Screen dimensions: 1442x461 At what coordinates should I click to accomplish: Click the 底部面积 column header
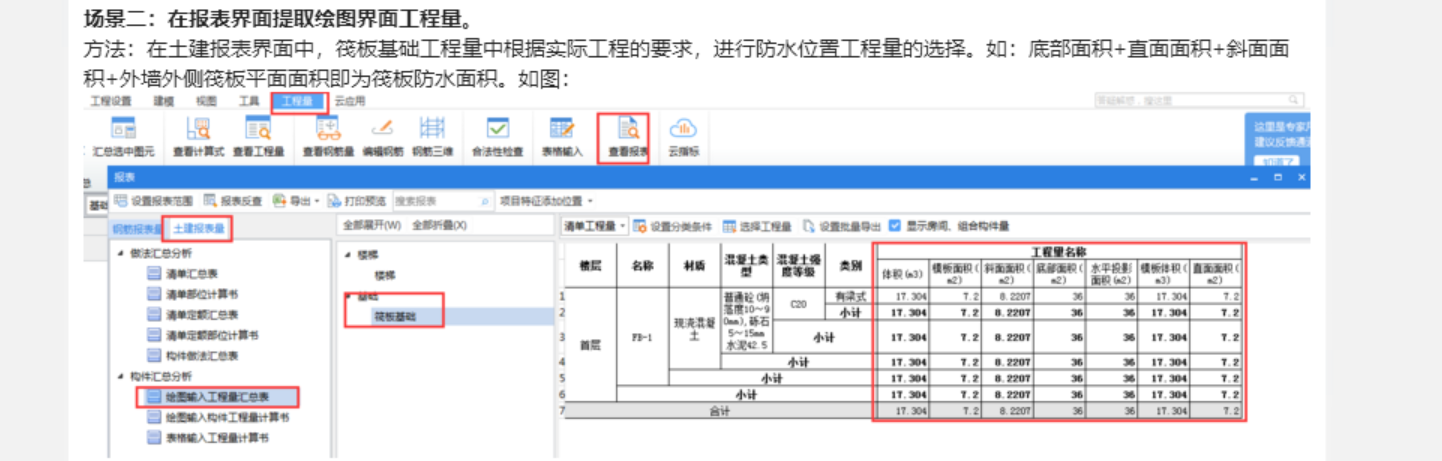click(x=1058, y=274)
